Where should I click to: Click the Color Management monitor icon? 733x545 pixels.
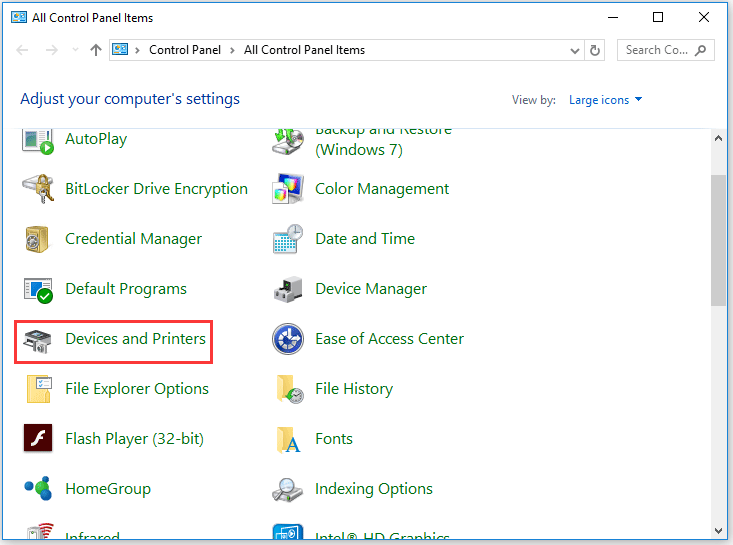[x=288, y=189]
